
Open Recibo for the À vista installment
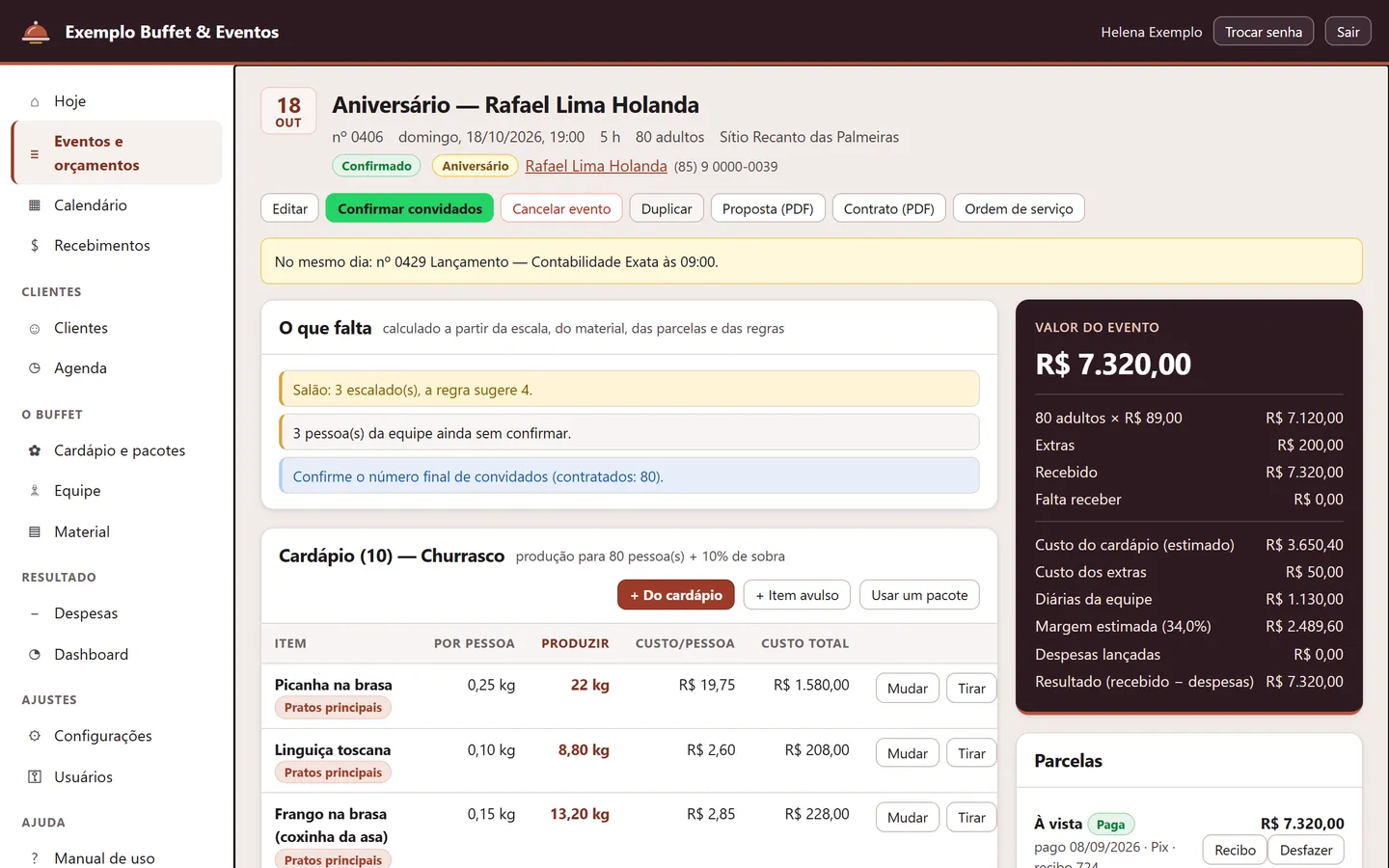coord(1235,850)
